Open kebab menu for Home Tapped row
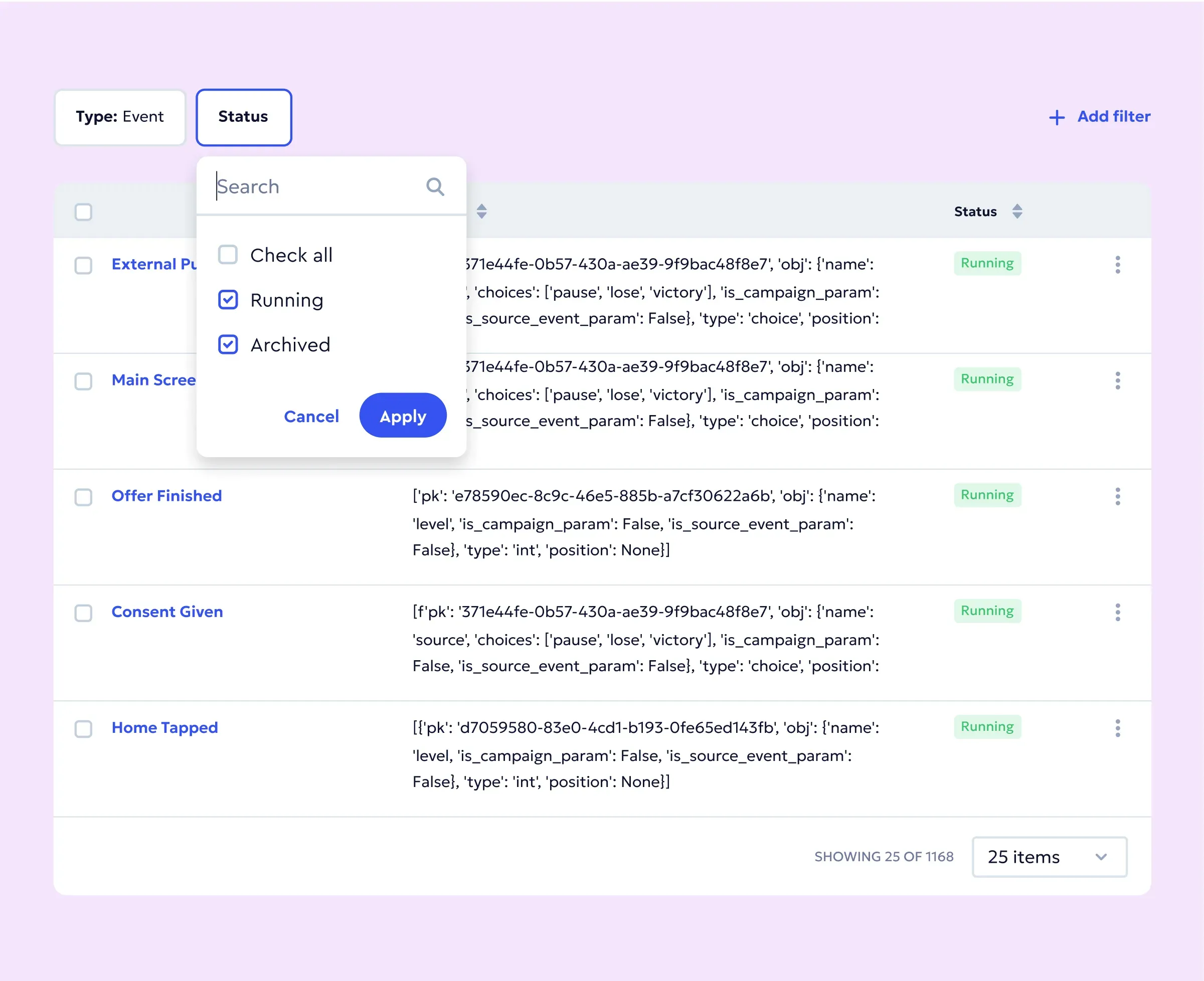Viewport: 1204px width, 981px height. coord(1117,728)
